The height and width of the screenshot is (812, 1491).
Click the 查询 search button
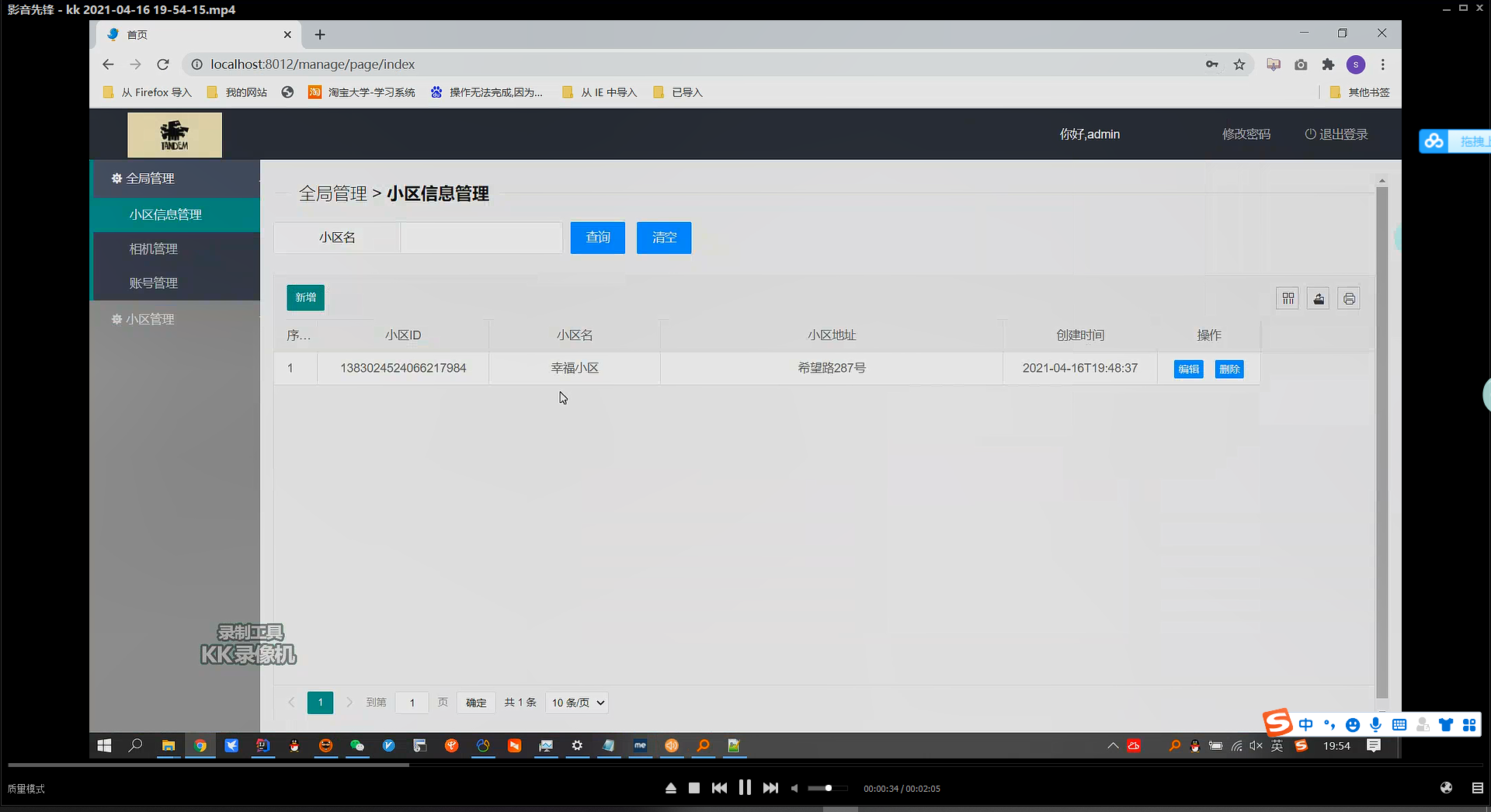(598, 238)
